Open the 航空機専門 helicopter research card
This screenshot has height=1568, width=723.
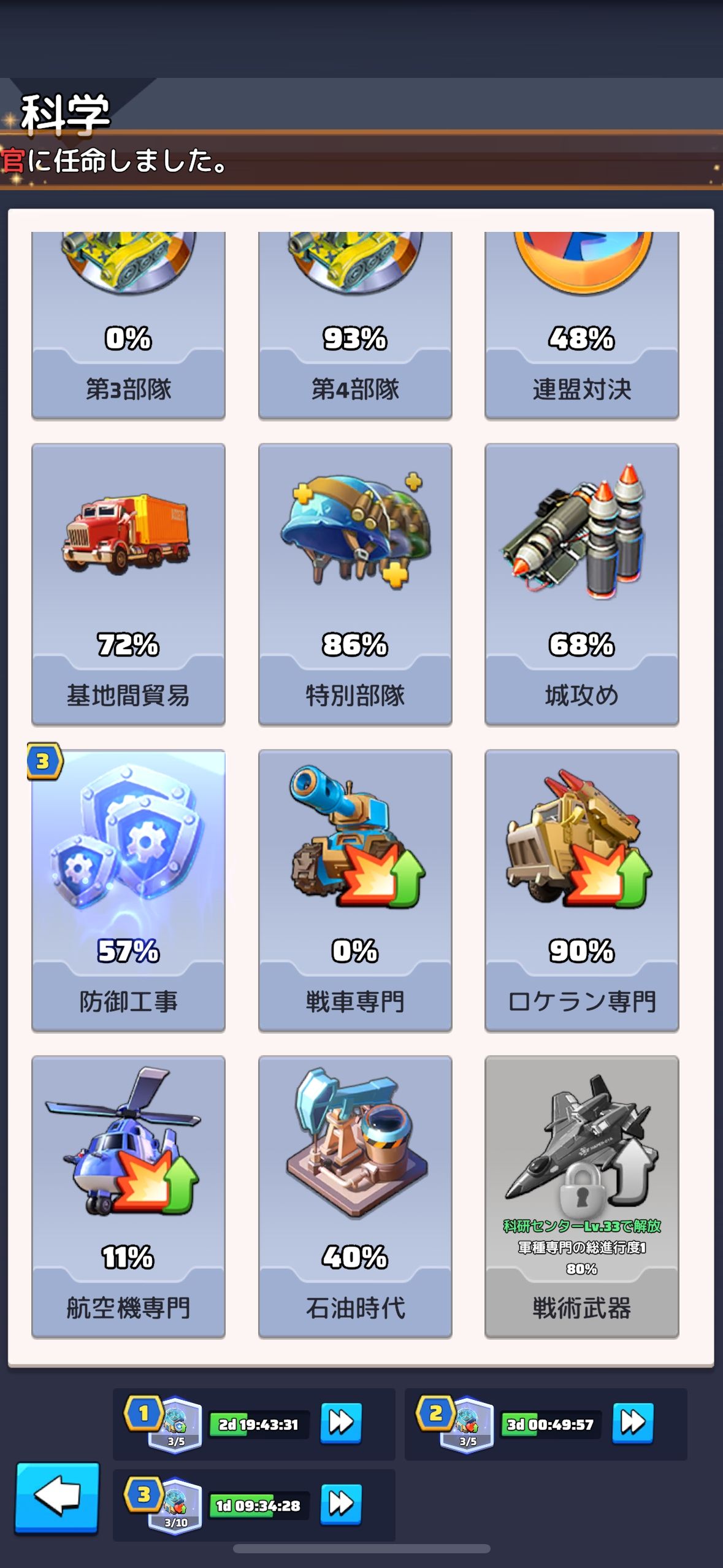128,1196
